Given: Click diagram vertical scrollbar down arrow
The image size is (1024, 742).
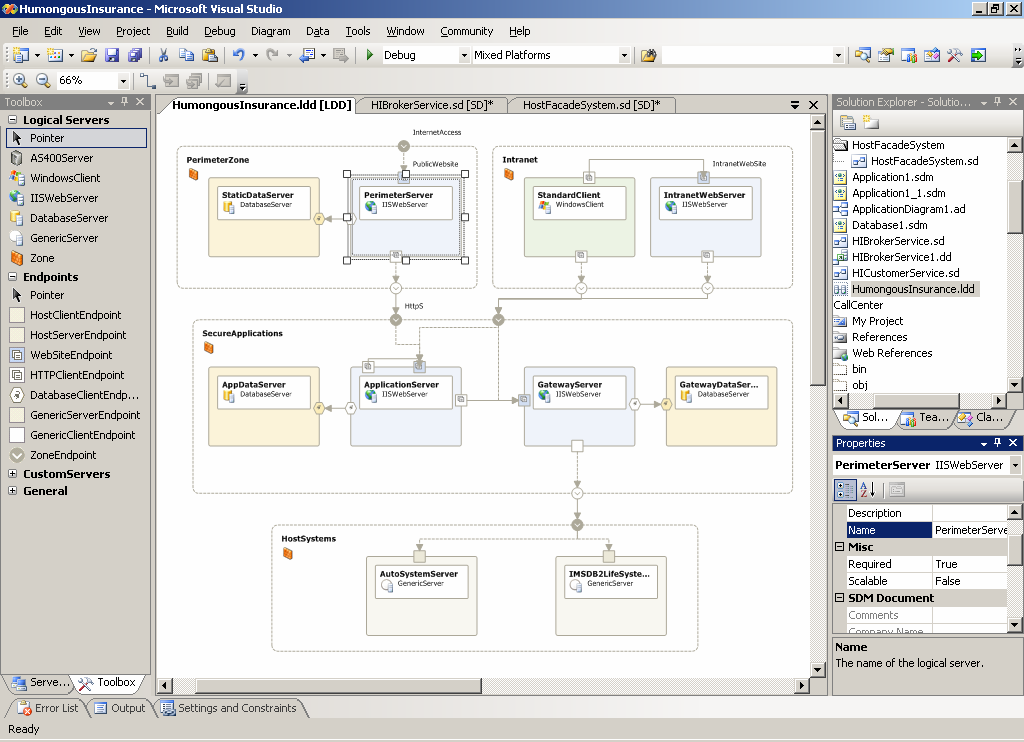Looking at the screenshot, I should [x=818, y=669].
